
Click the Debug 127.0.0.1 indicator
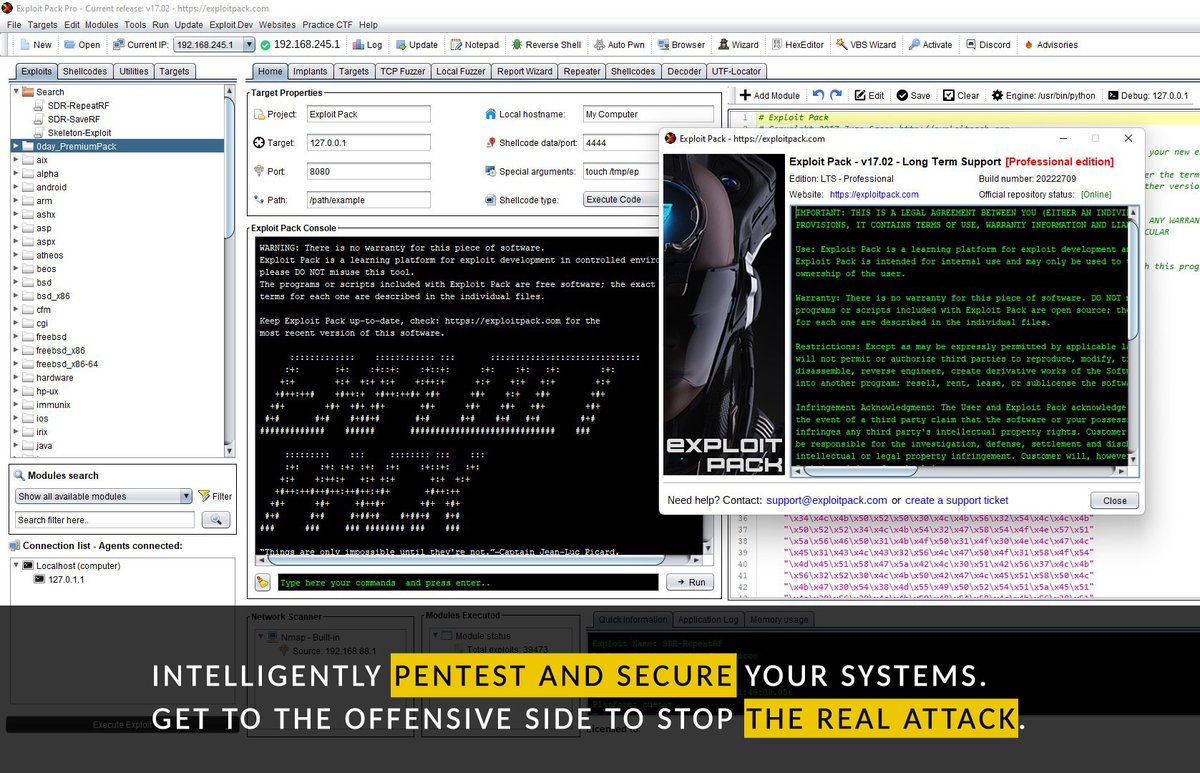[x=1146, y=95]
